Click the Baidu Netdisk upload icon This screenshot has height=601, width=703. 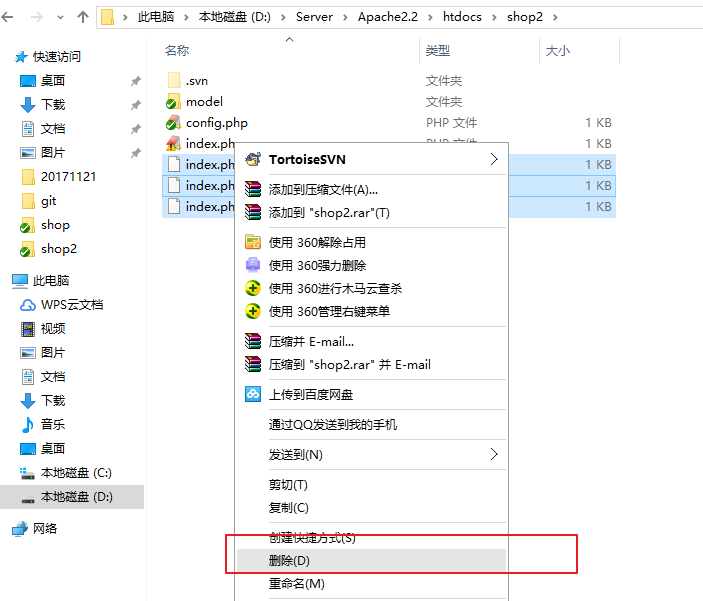[x=253, y=394]
